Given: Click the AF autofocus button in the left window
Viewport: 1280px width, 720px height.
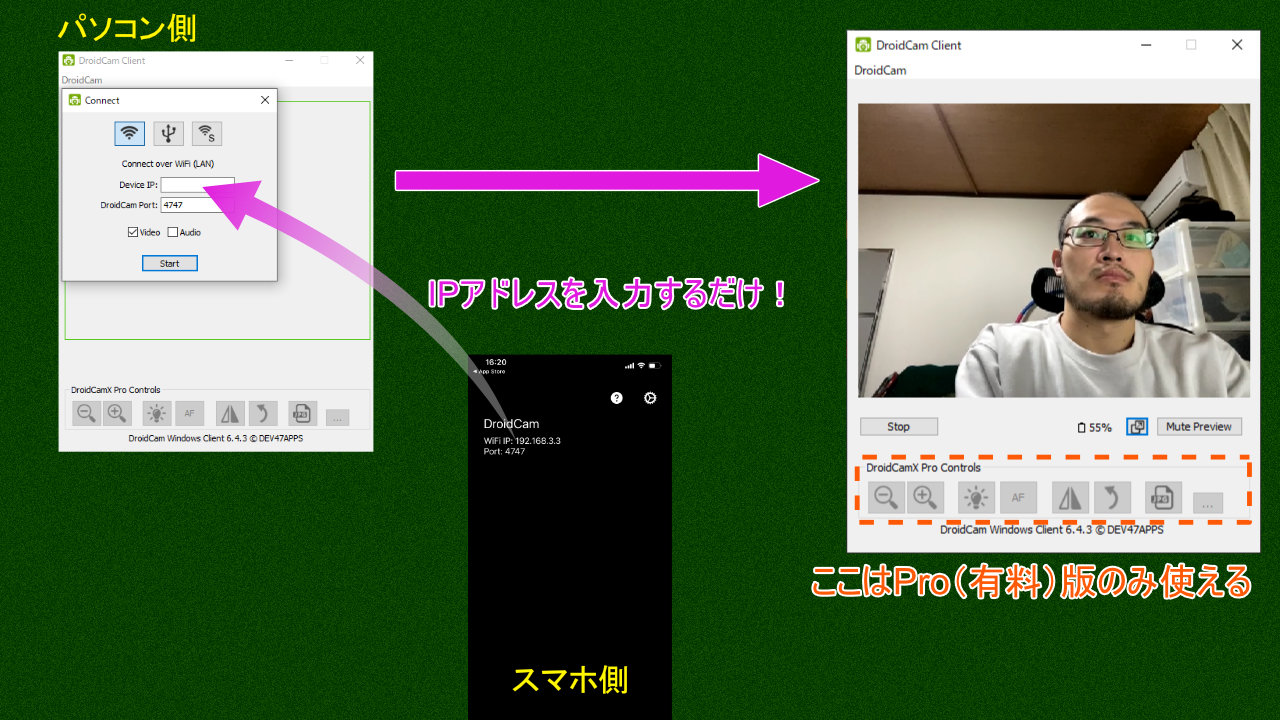Looking at the screenshot, I should [189, 412].
